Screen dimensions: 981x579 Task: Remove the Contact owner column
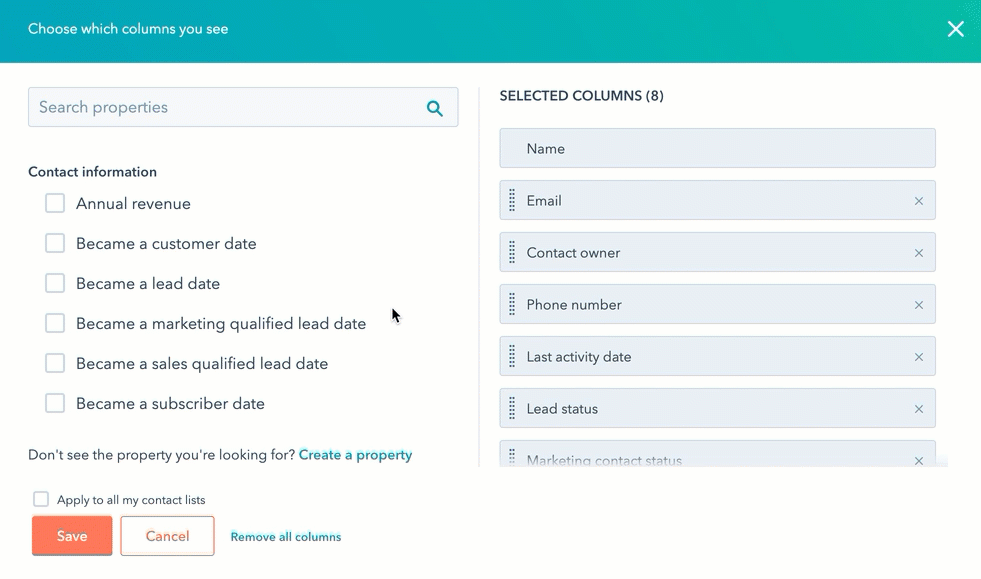pos(918,252)
